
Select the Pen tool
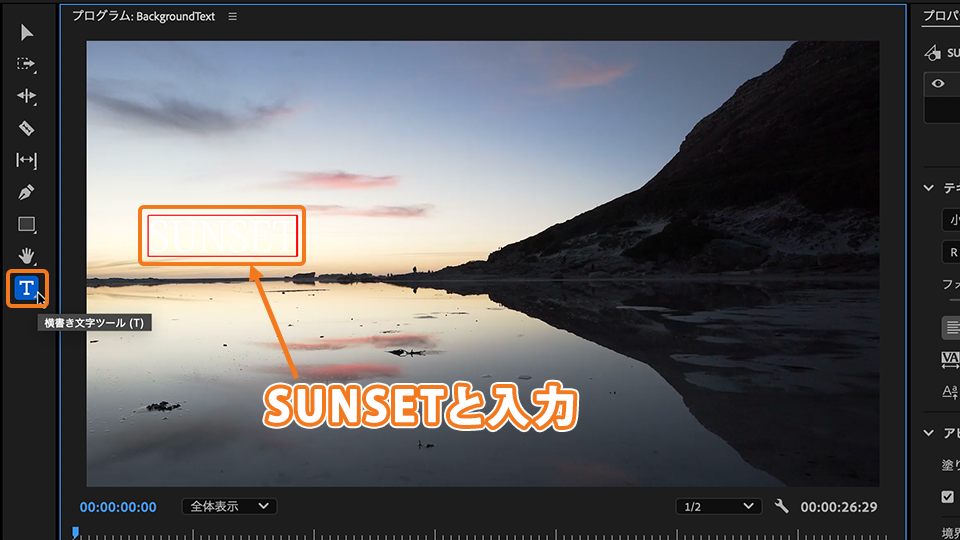tap(26, 192)
